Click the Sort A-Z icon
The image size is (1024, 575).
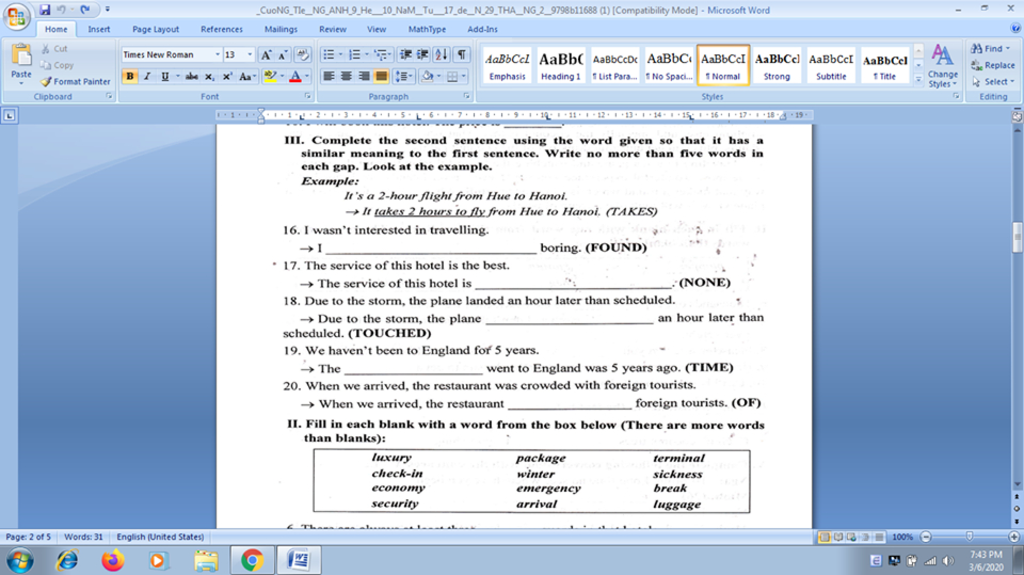click(x=442, y=55)
